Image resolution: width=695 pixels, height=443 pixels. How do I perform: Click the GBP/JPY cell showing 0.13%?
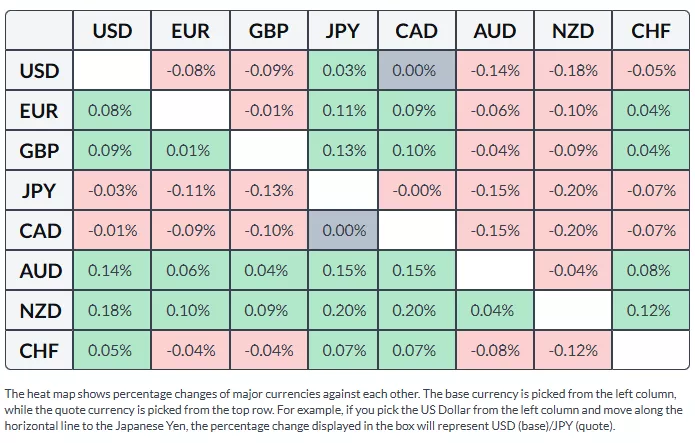[342, 151]
